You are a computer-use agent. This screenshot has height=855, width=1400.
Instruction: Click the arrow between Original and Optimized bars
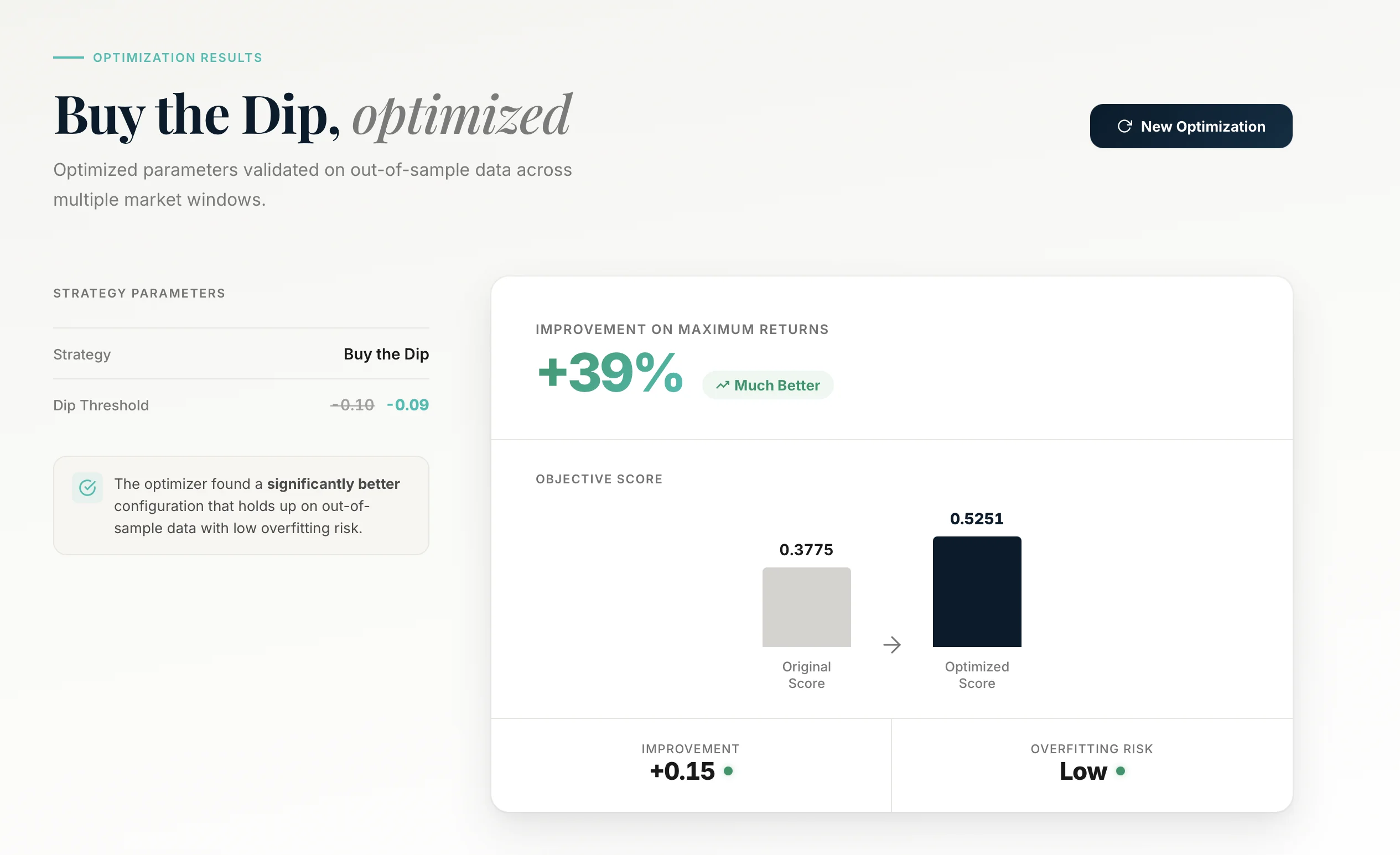coord(891,644)
